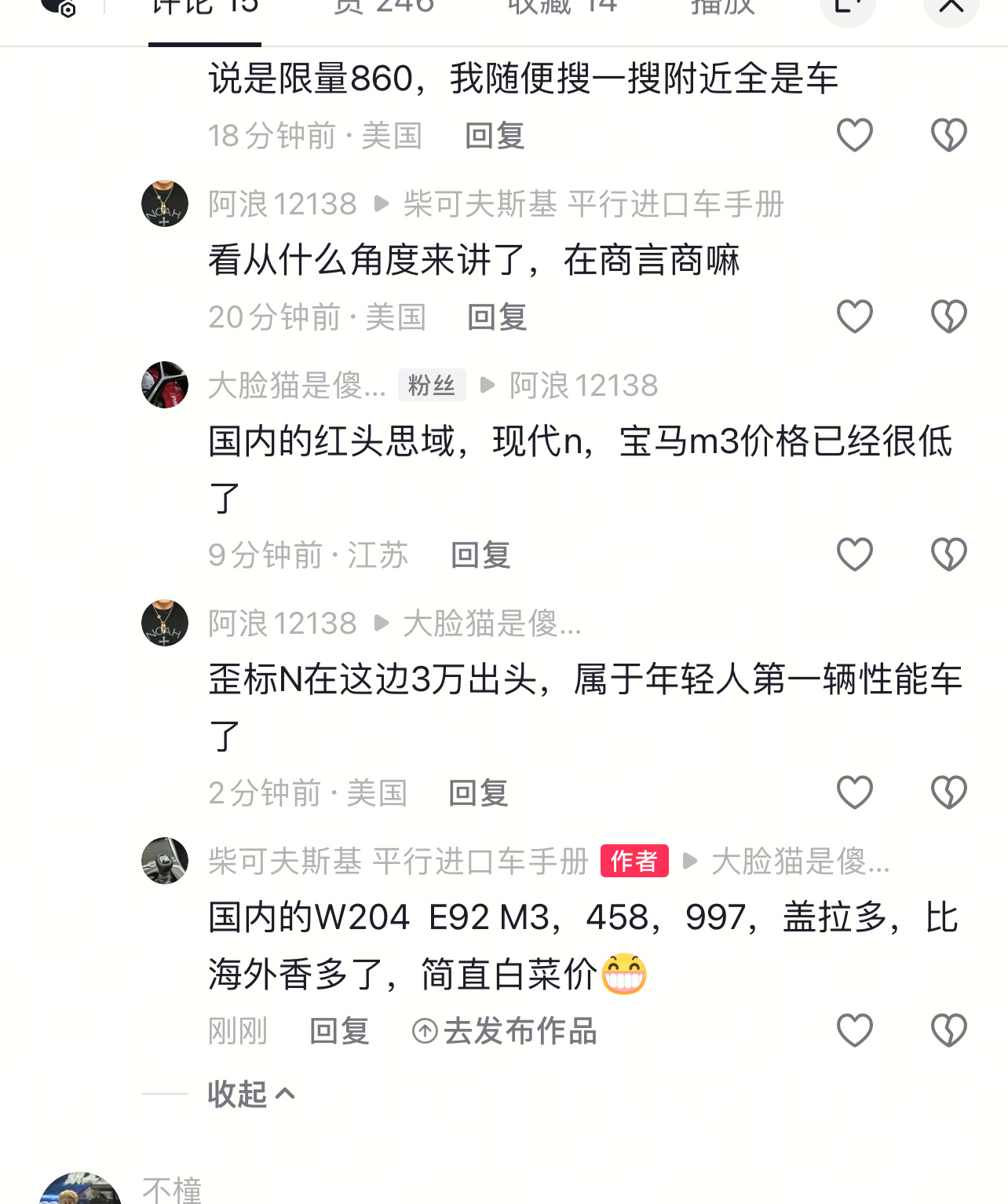The width and height of the screenshot is (1008, 1204).
Task: Like the comment about 限量860
Action: coord(854,135)
